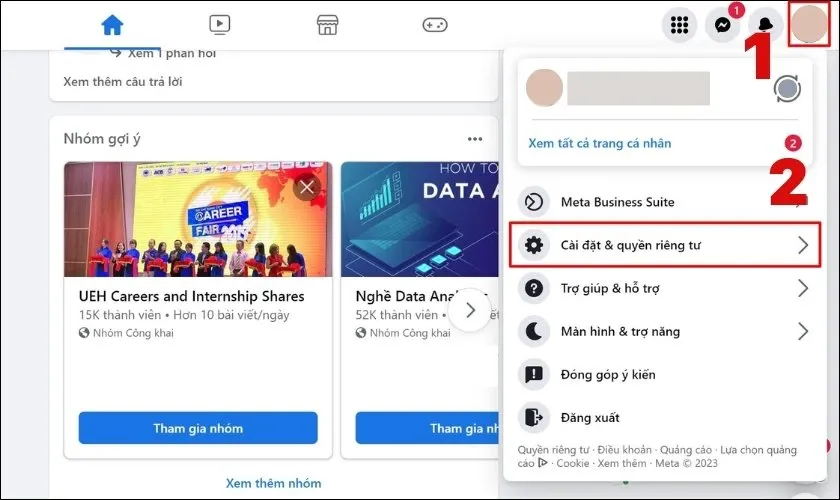Open the suggested groups three-dot options
Viewport: 840px width, 500px height.
474,139
